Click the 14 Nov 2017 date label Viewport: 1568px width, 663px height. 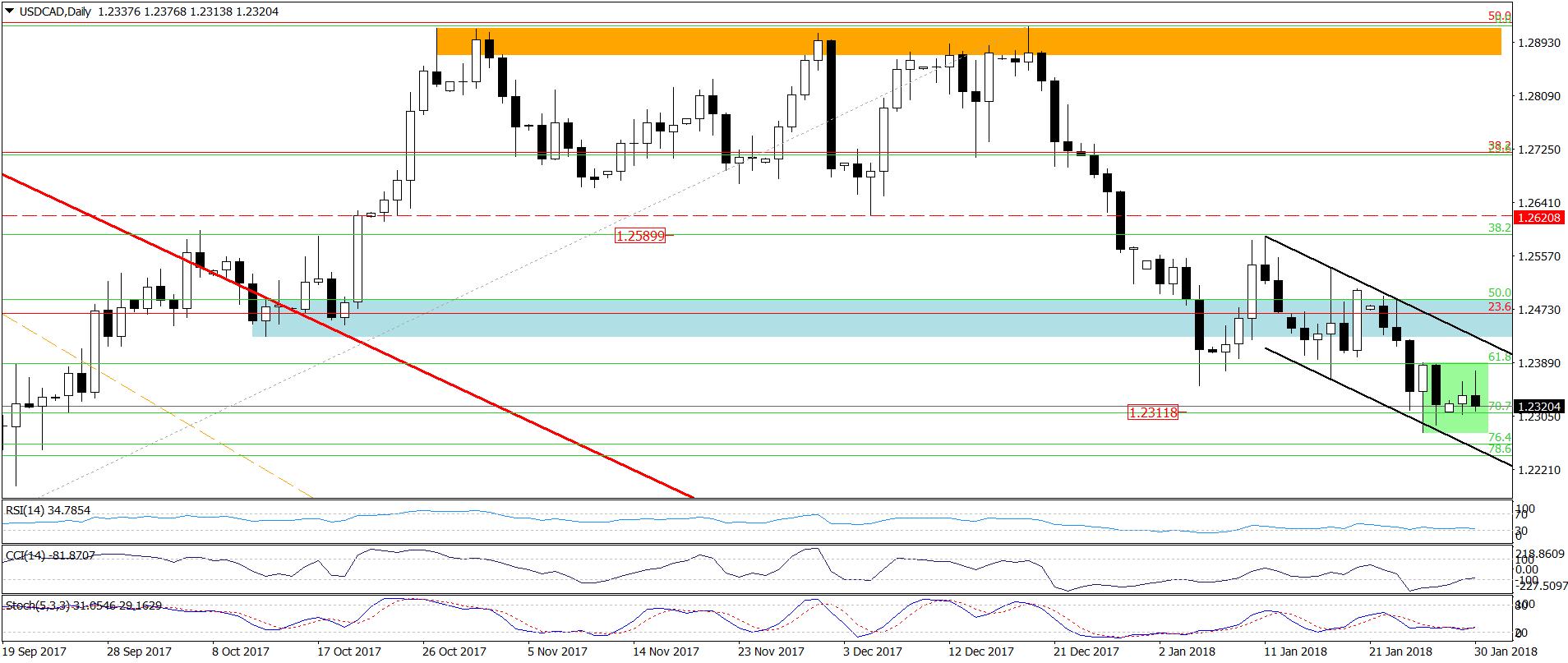coord(666,651)
